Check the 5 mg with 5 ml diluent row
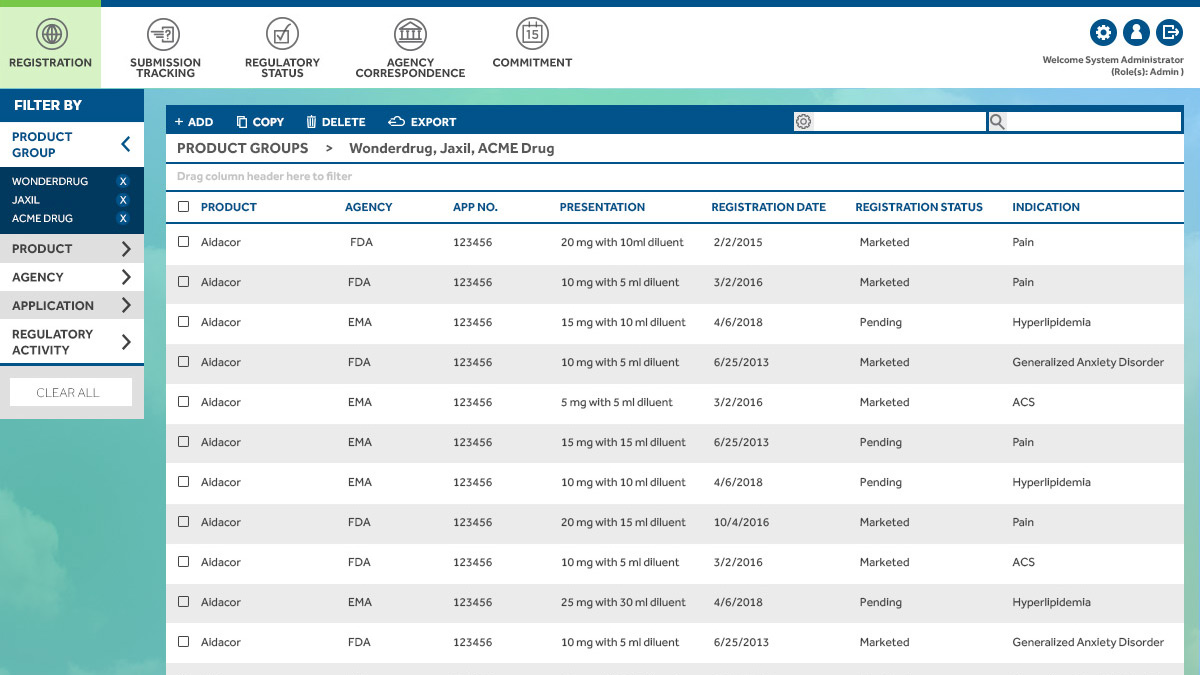The height and width of the screenshot is (675, 1200). click(183, 402)
